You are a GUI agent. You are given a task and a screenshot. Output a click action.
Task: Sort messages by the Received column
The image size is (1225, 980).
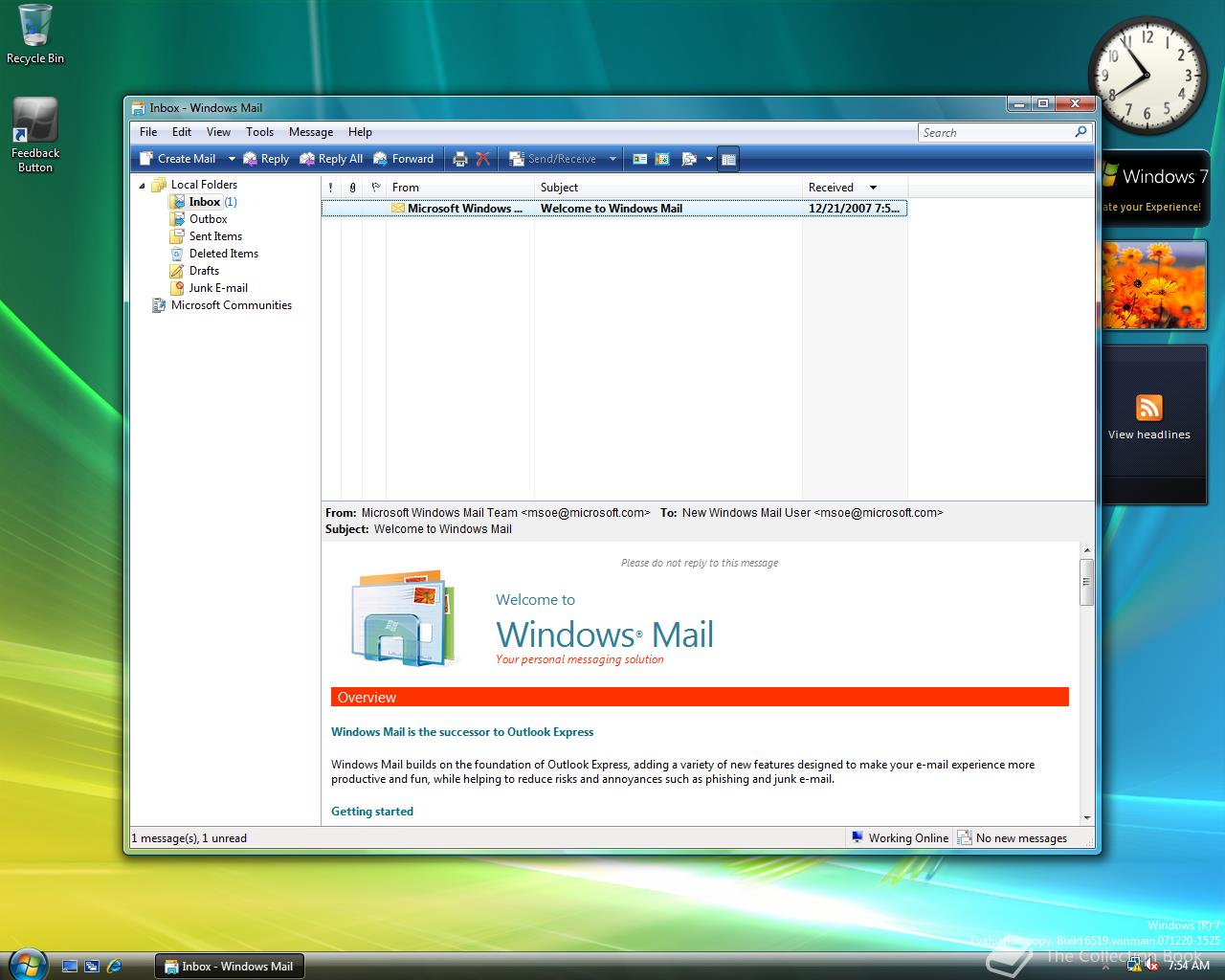click(x=855, y=188)
